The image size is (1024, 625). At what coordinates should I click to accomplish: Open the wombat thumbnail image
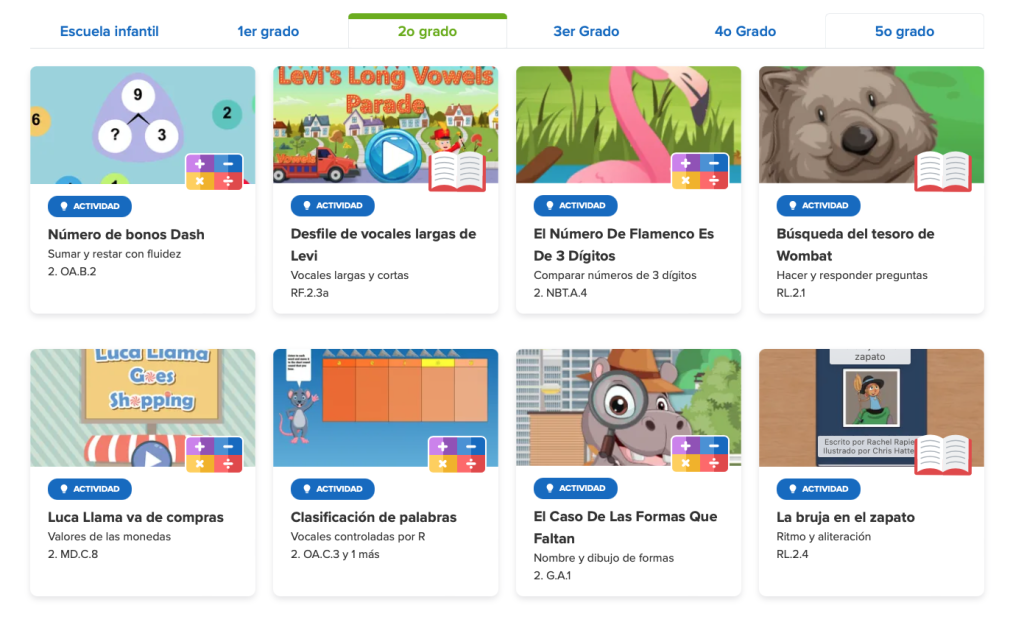click(871, 125)
